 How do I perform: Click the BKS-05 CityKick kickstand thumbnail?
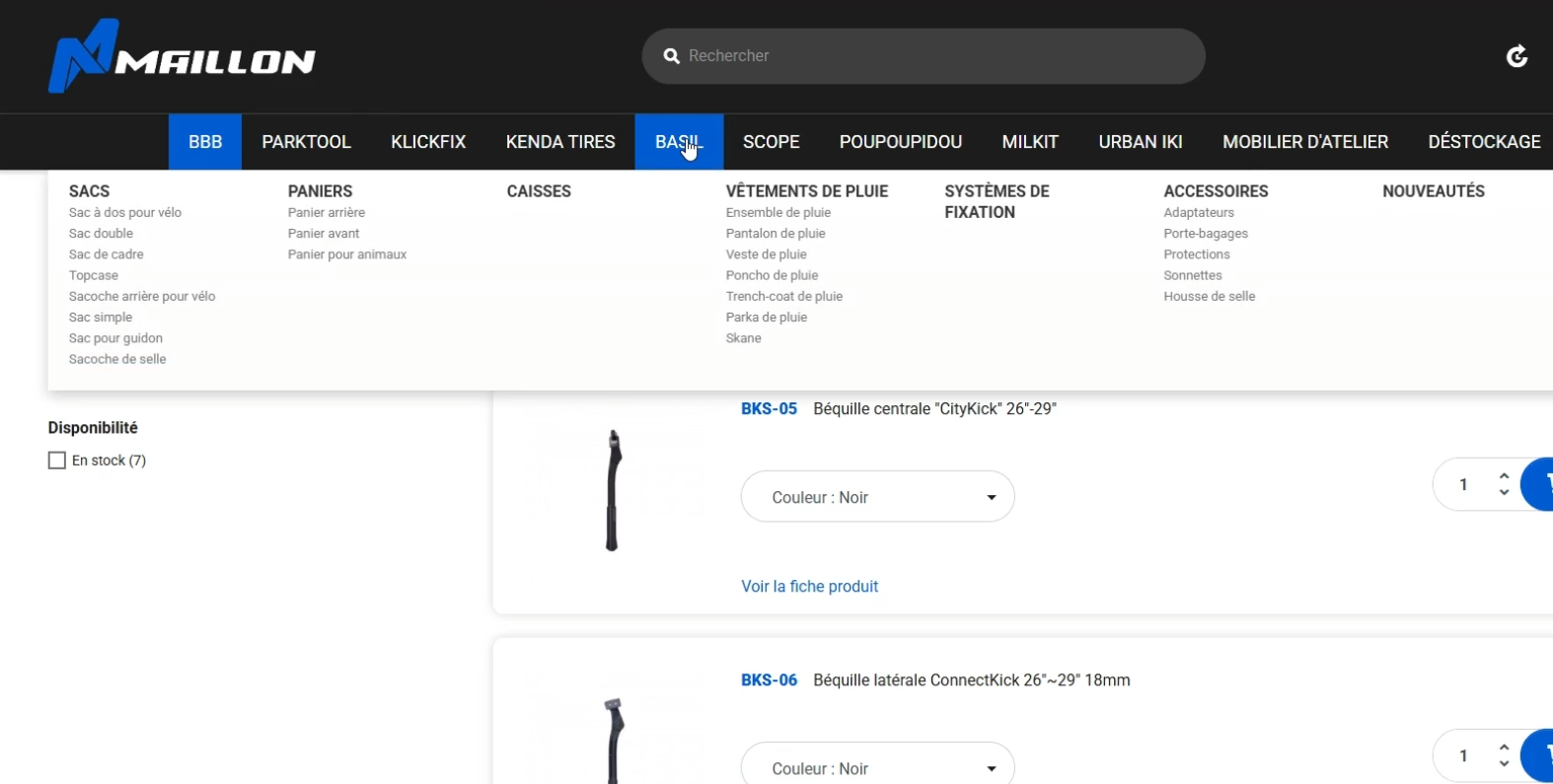(613, 490)
